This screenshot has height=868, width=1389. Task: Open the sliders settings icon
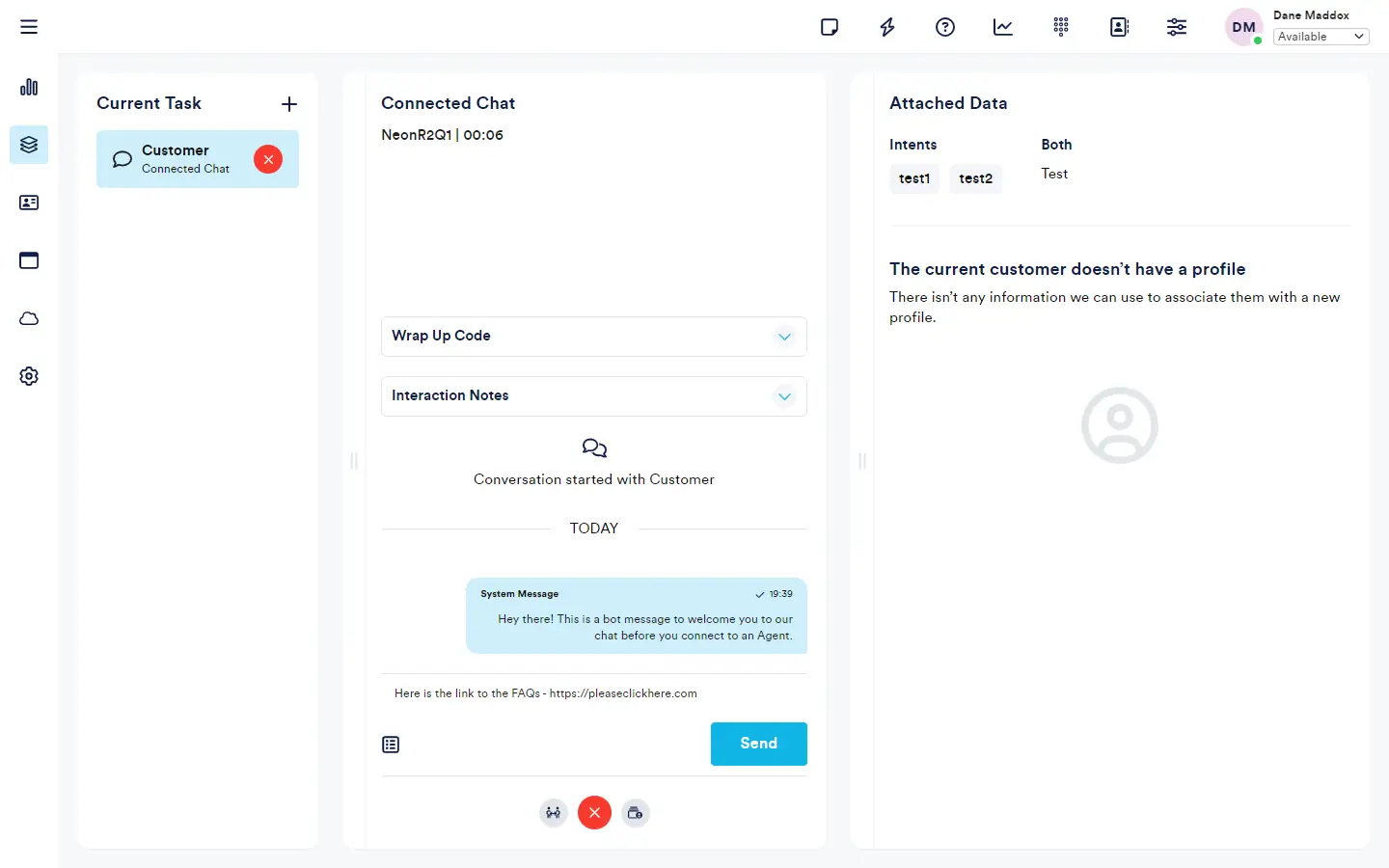point(1177,27)
